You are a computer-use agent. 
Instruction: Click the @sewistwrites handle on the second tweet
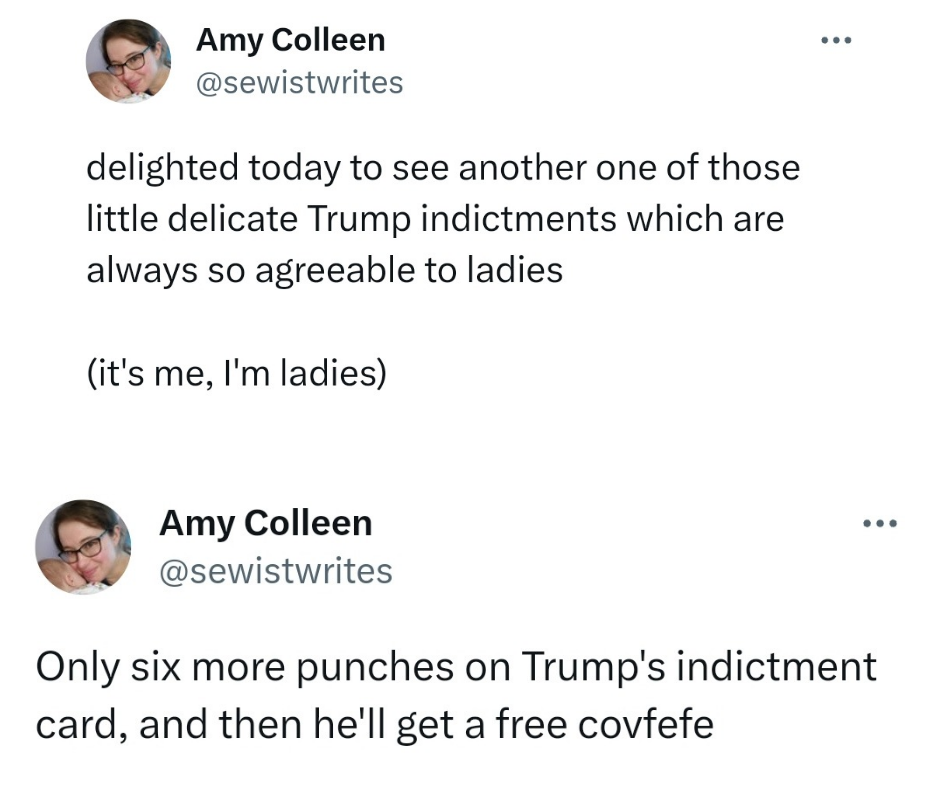pyautogui.click(x=276, y=571)
